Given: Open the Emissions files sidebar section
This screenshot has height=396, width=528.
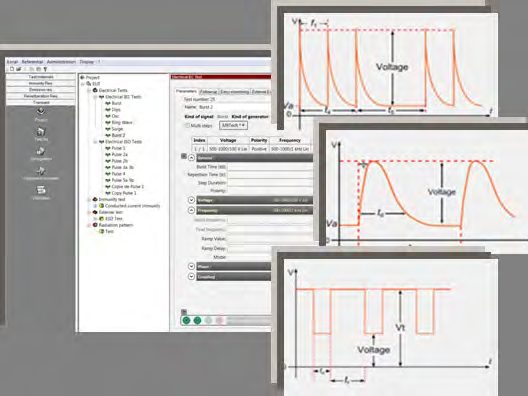Looking at the screenshot, I should (41, 90).
